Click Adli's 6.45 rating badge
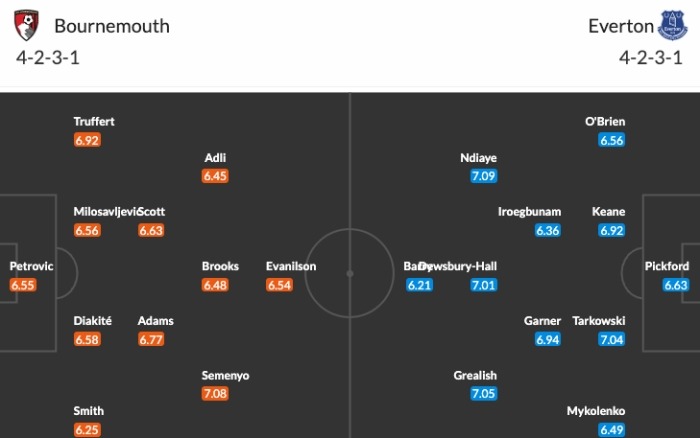Viewport: 700px width, 438px height. pyautogui.click(x=215, y=176)
